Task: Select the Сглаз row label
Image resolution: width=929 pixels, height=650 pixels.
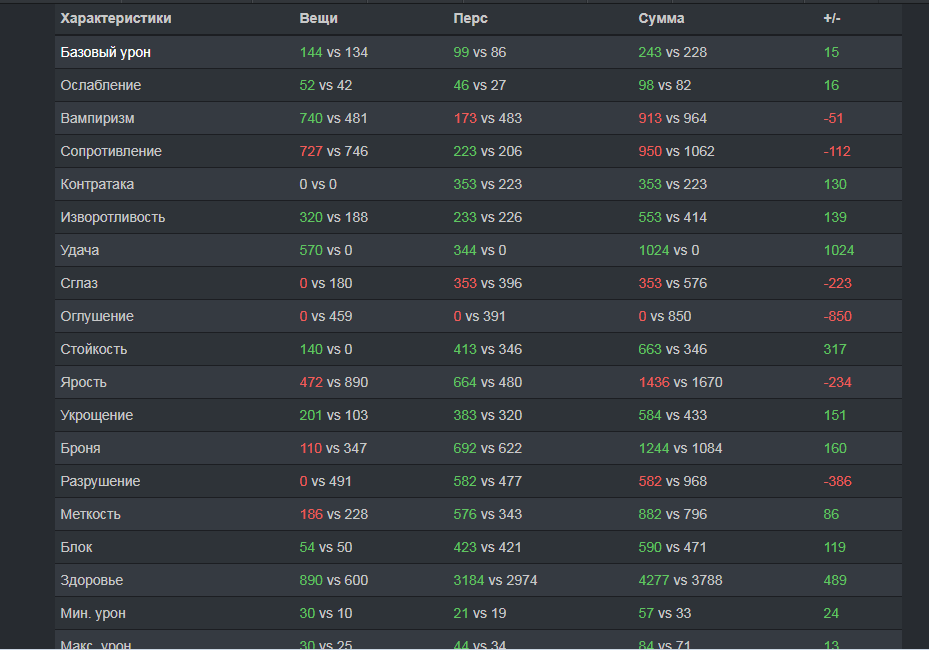Action: tap(79, 283)
